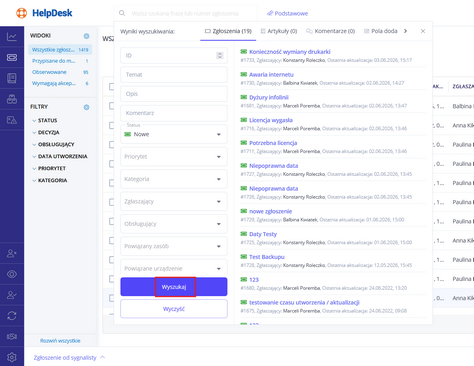
Task: Open FILTRY settings gear icon
Action: 86,107
